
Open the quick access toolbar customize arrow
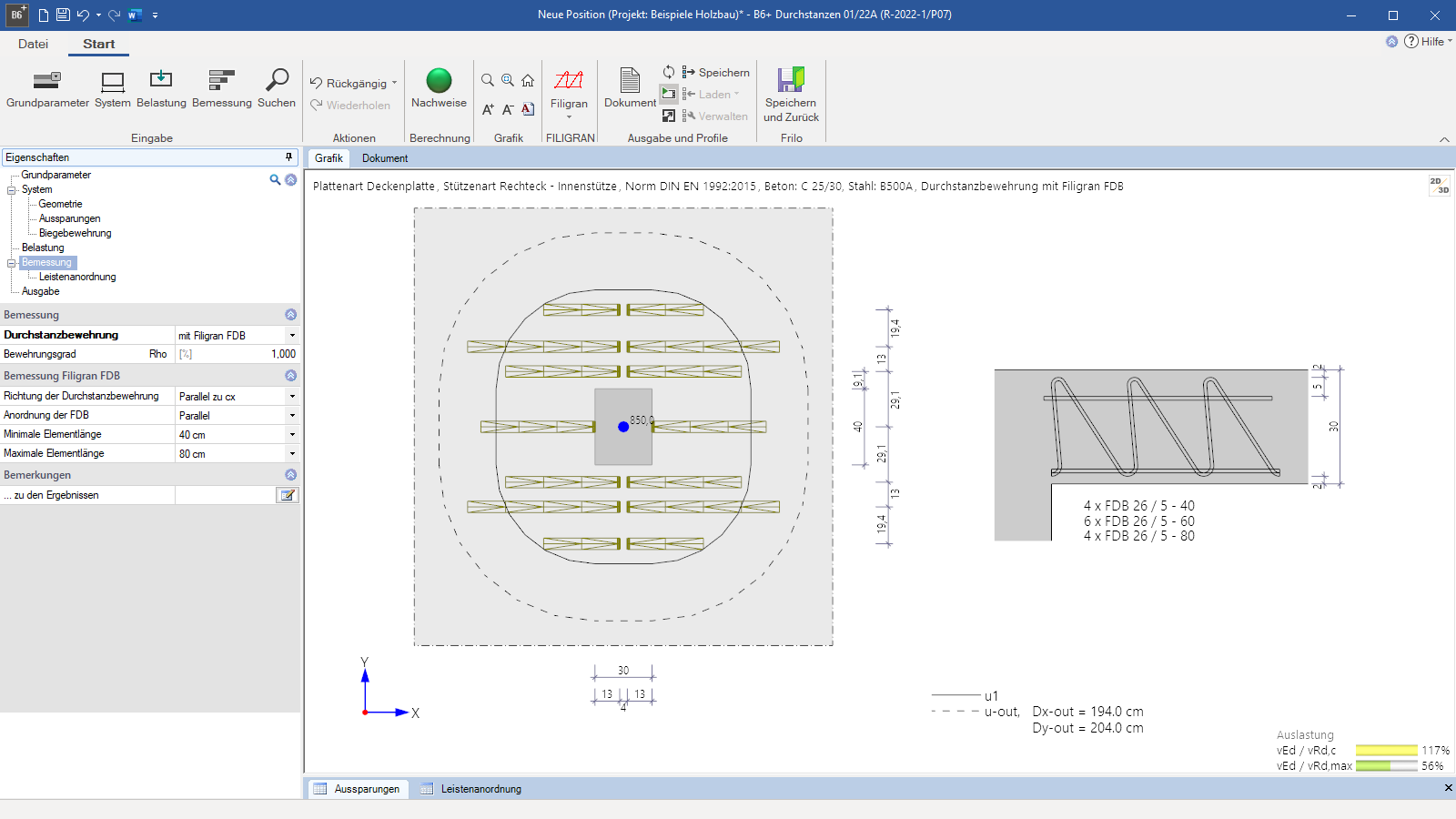click(156, 15)
